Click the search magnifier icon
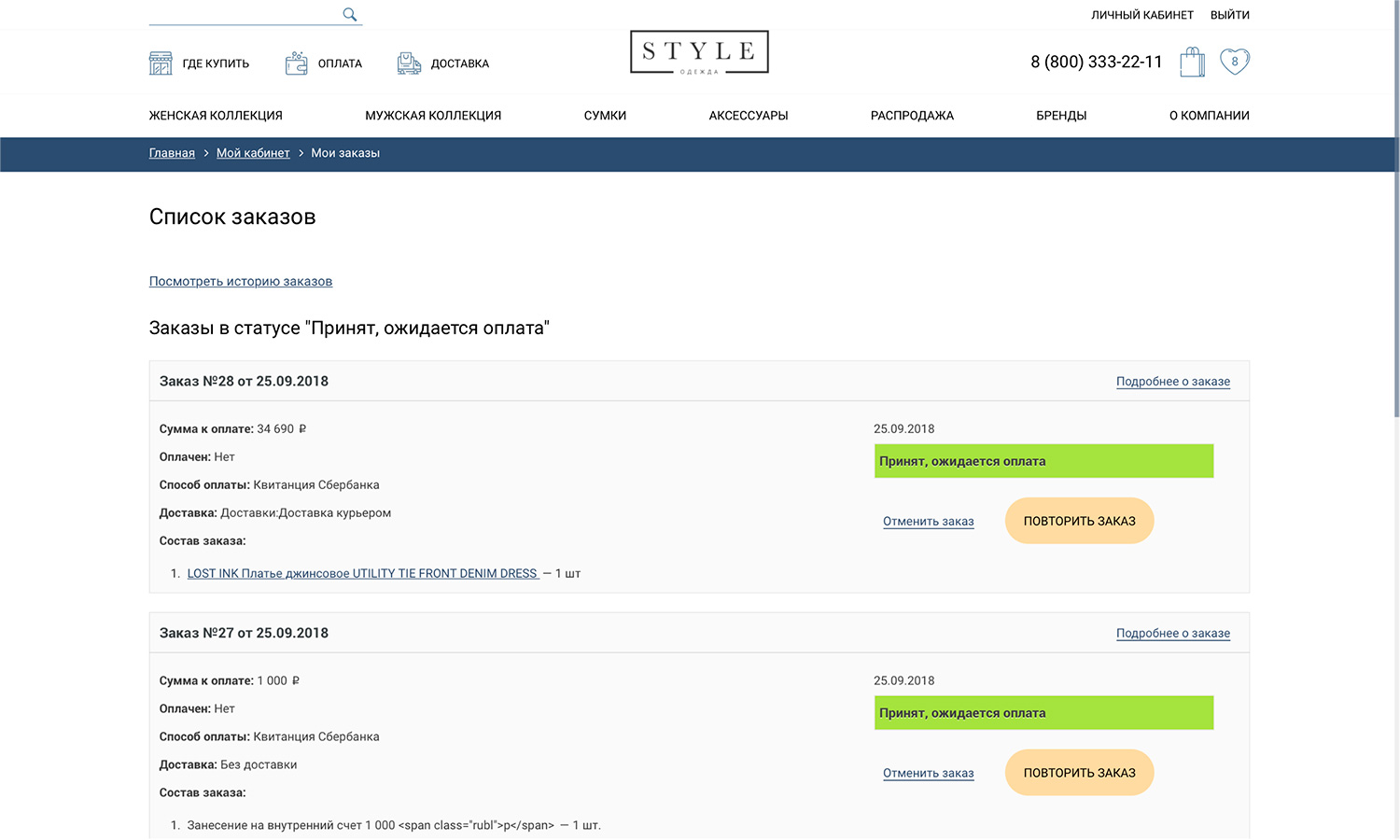Viewport: 1400px width, 840px height. (350, 14)
